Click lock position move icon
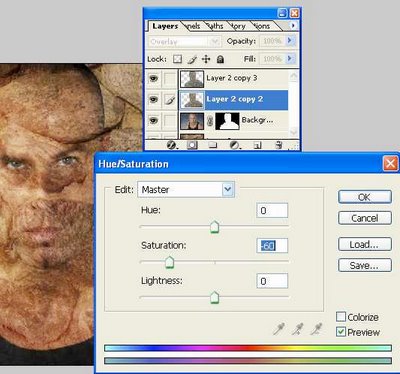This screenshot has width=400, height=374. (206, 59)
